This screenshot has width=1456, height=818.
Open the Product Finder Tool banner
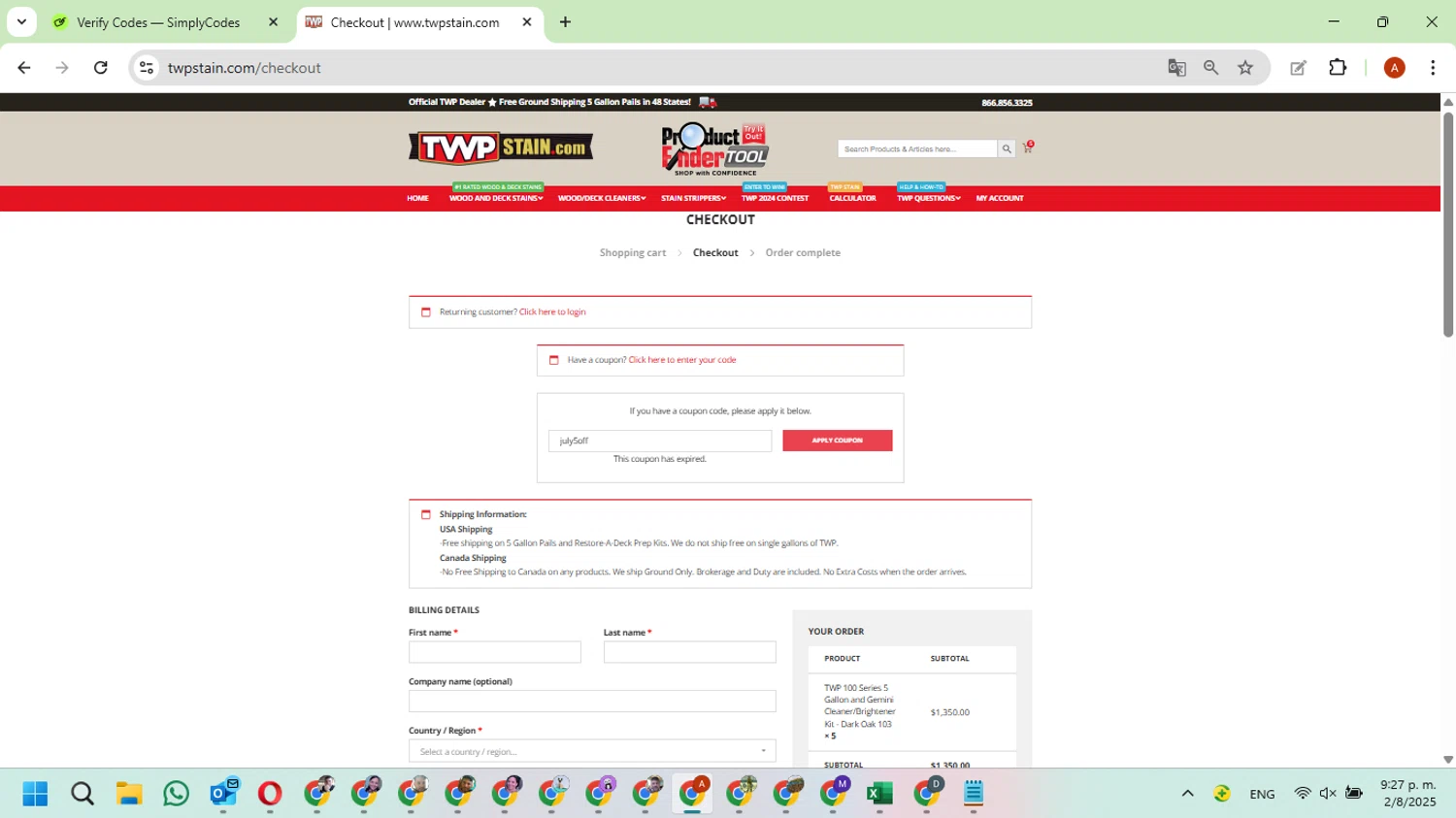pos(715,148)
